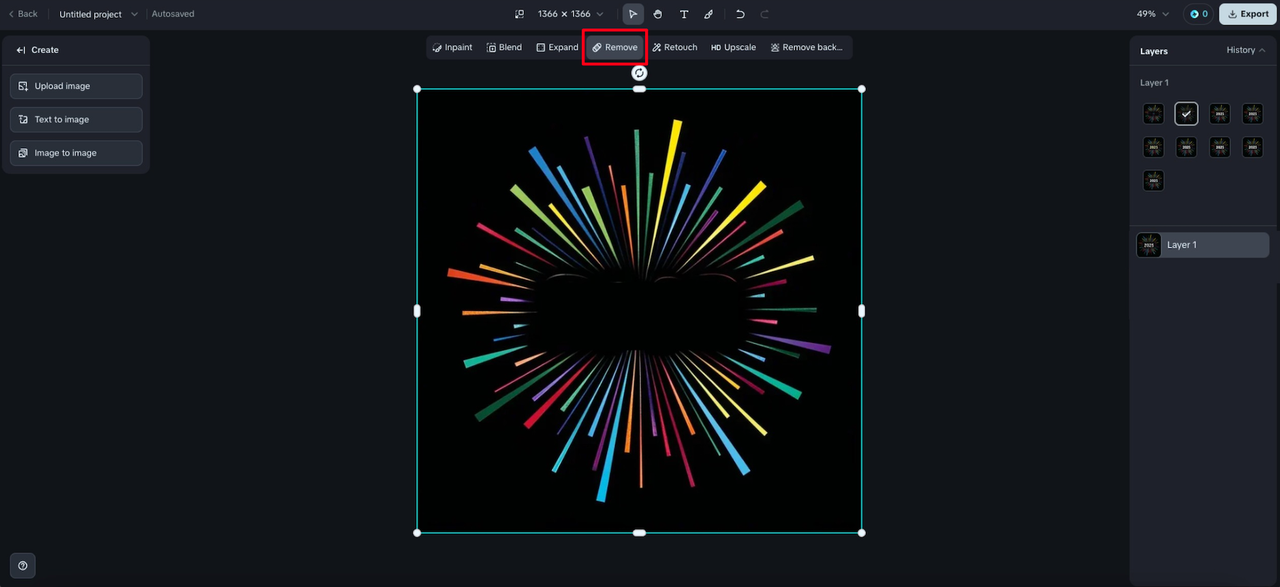Image resolution: width=1280 pixels, height=587 pixels.
Task: Click top-left corner handle of canvas image
Action: click(x=417, y=89)
